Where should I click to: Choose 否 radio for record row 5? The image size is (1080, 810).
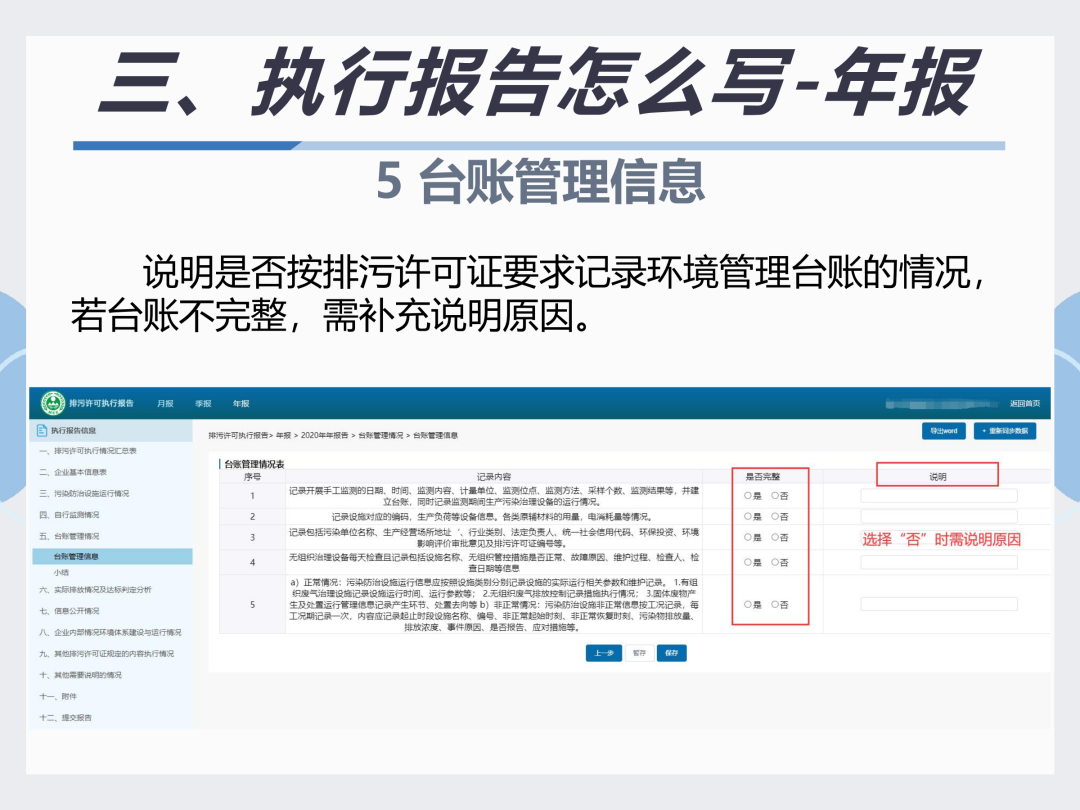tap(775, 604)
